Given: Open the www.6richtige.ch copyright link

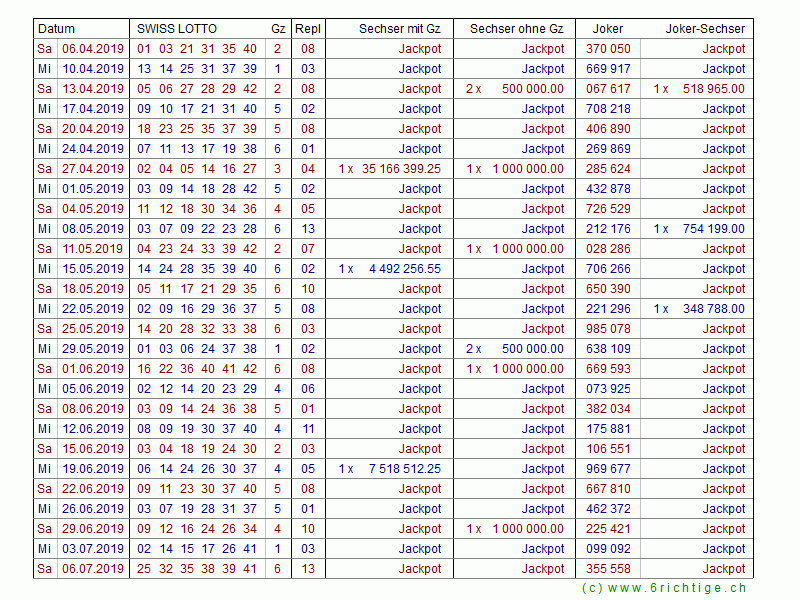Looking at the screenshot, I should pos(664,589).
